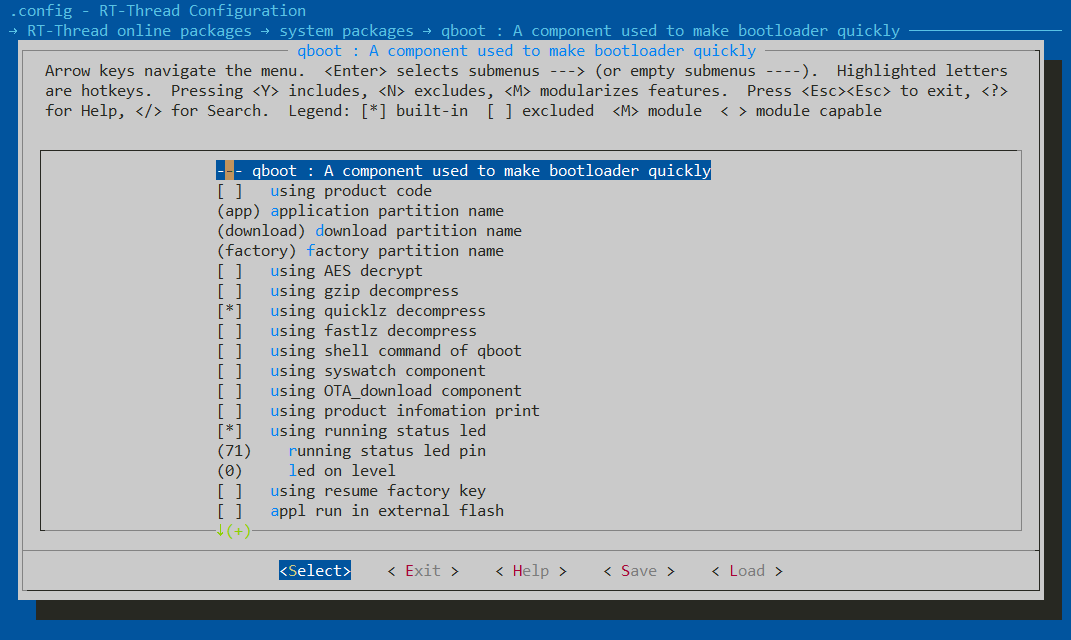Toggle 'using resume factory key' option

[x=351, y=490]
